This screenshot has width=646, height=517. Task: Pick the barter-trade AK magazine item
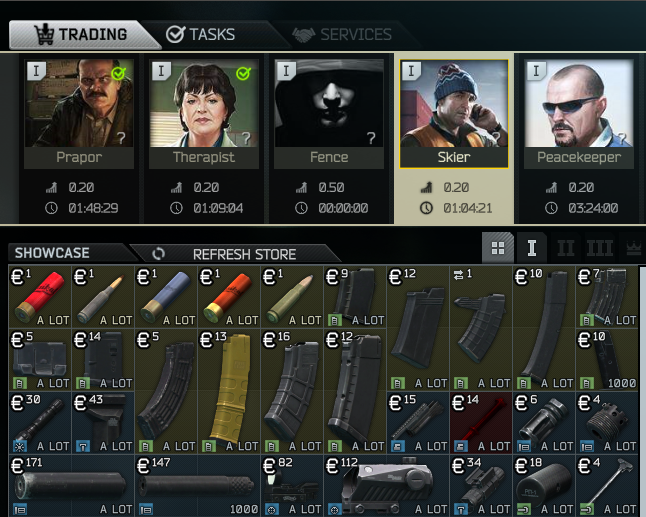(x=480, y=328)
